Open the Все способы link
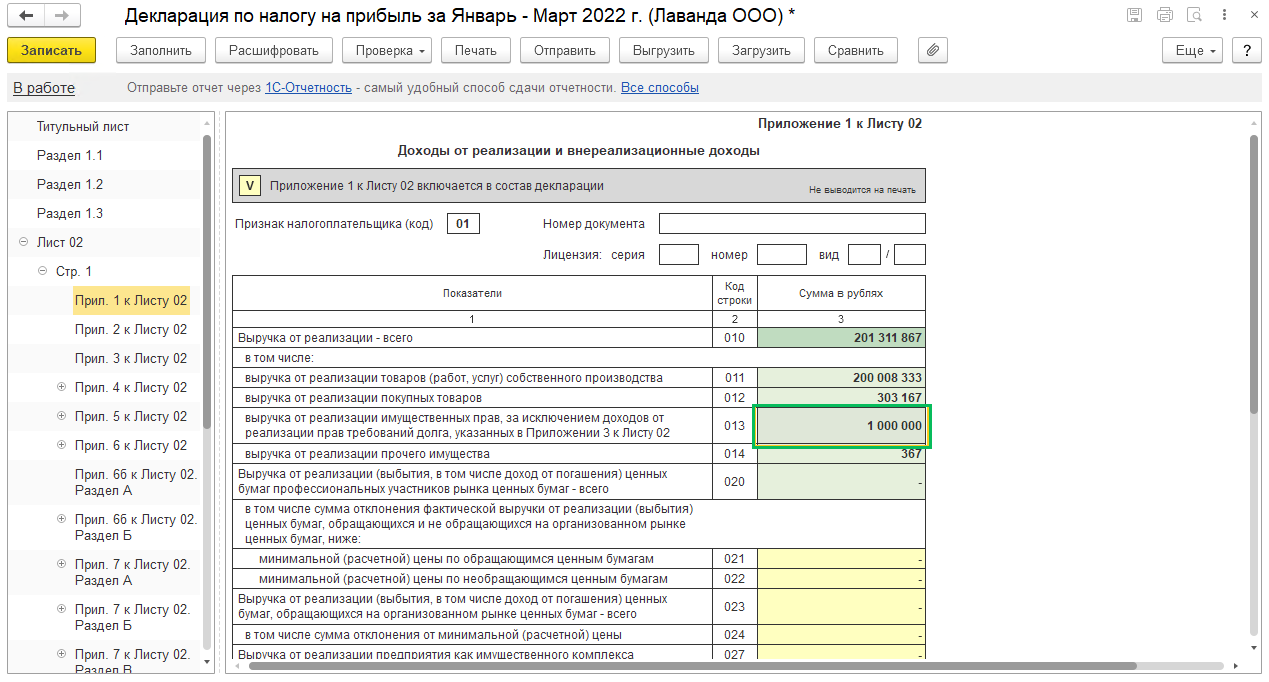Viewport: 1269px width, 682px height. pos(660,88)
